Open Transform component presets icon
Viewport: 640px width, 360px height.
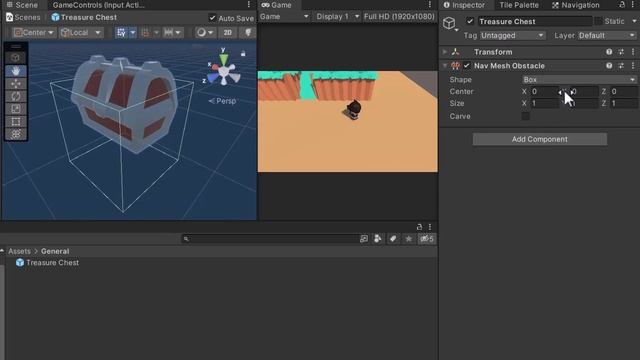point(621,52)
